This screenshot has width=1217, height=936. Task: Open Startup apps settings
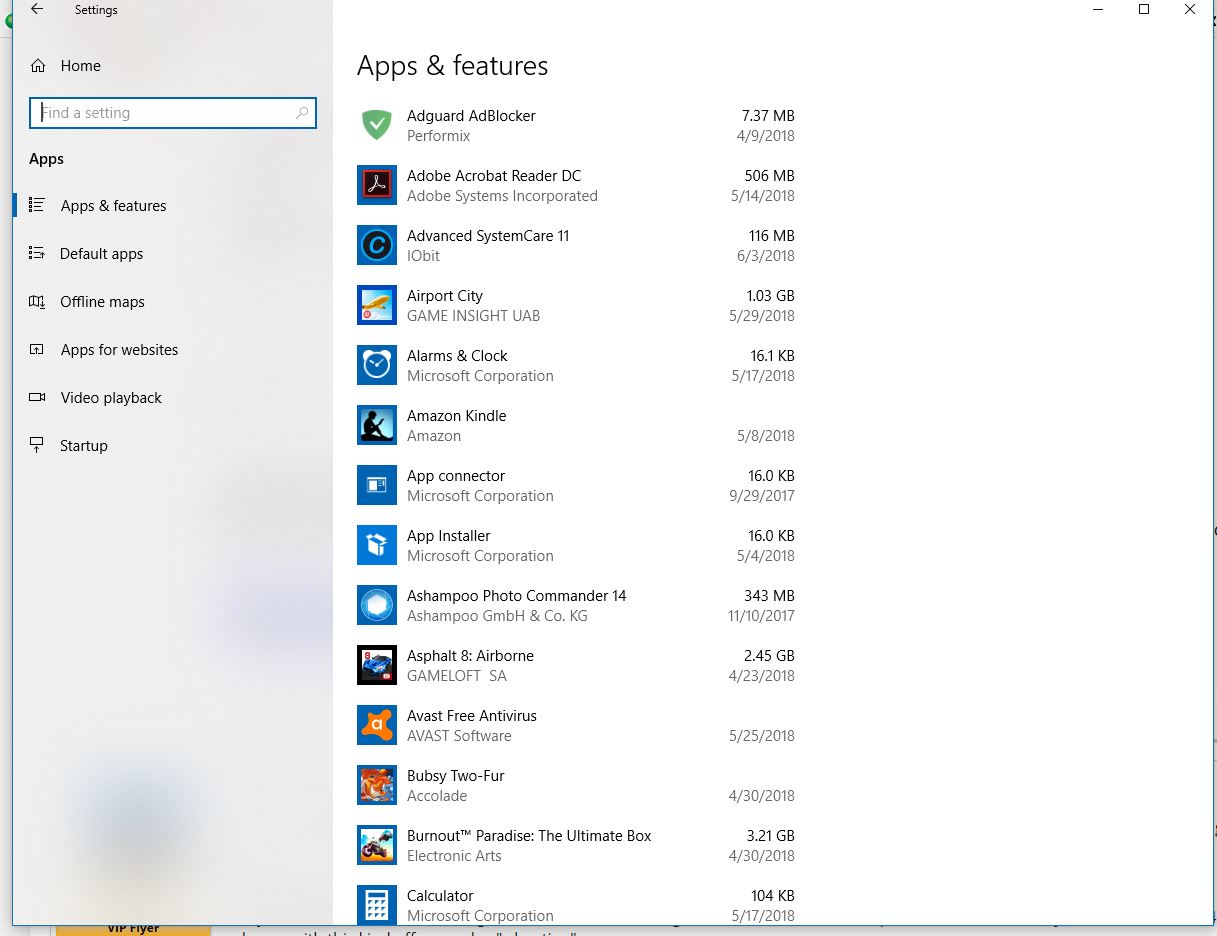pos(172,446)
